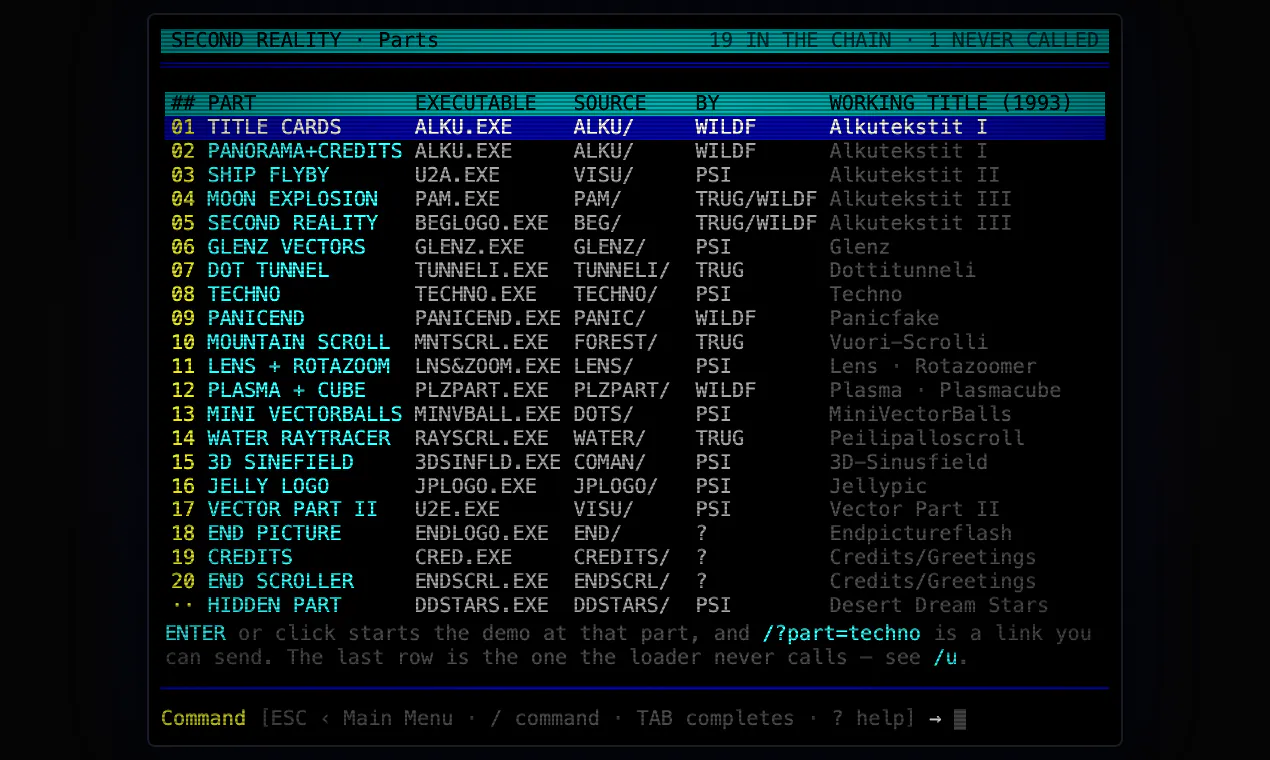Click Dottitunneli working title
Image resolution: width=1270 pixels, height=760 pixels.
coord(903,271)
